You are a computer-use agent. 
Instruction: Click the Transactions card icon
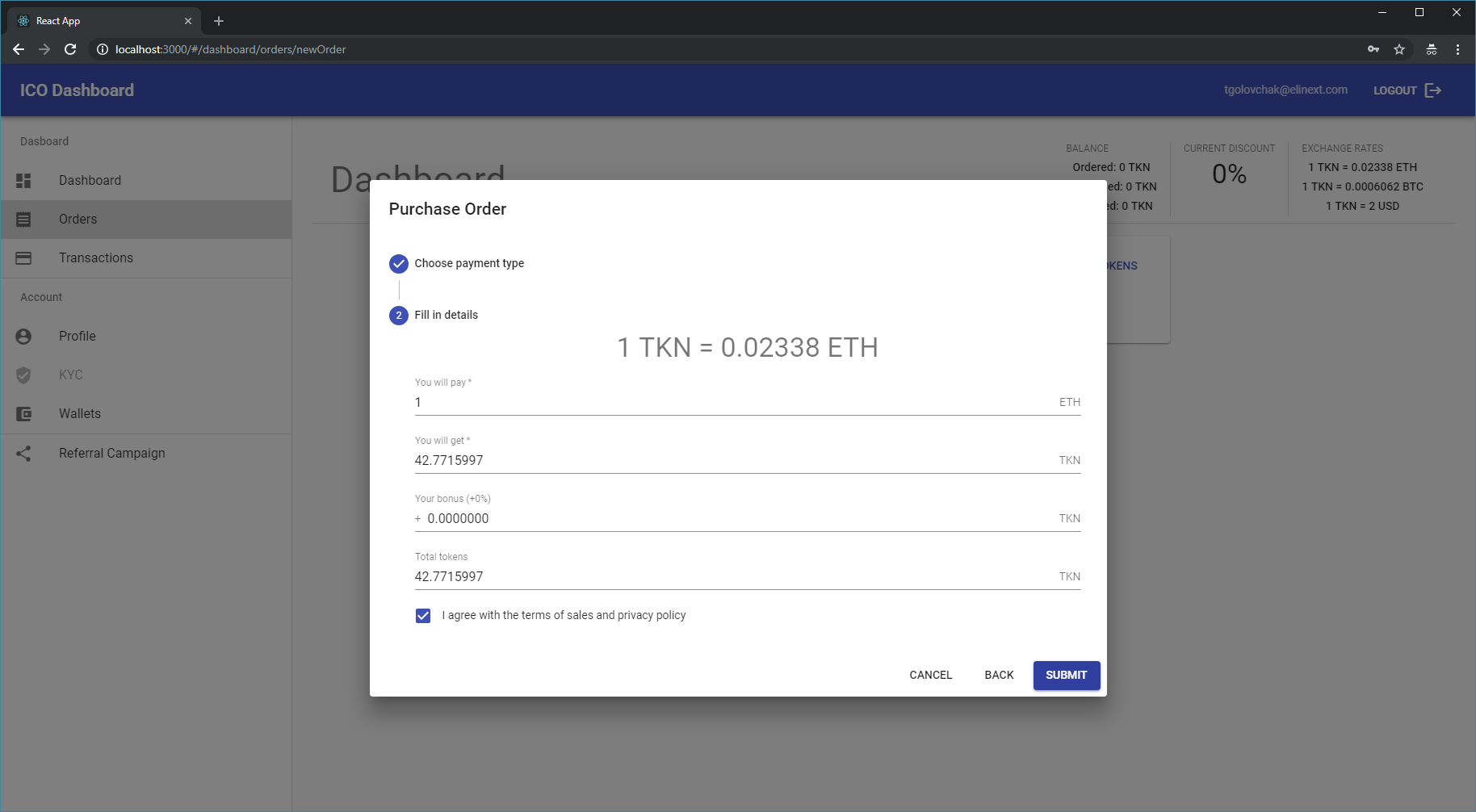(23, 258)
